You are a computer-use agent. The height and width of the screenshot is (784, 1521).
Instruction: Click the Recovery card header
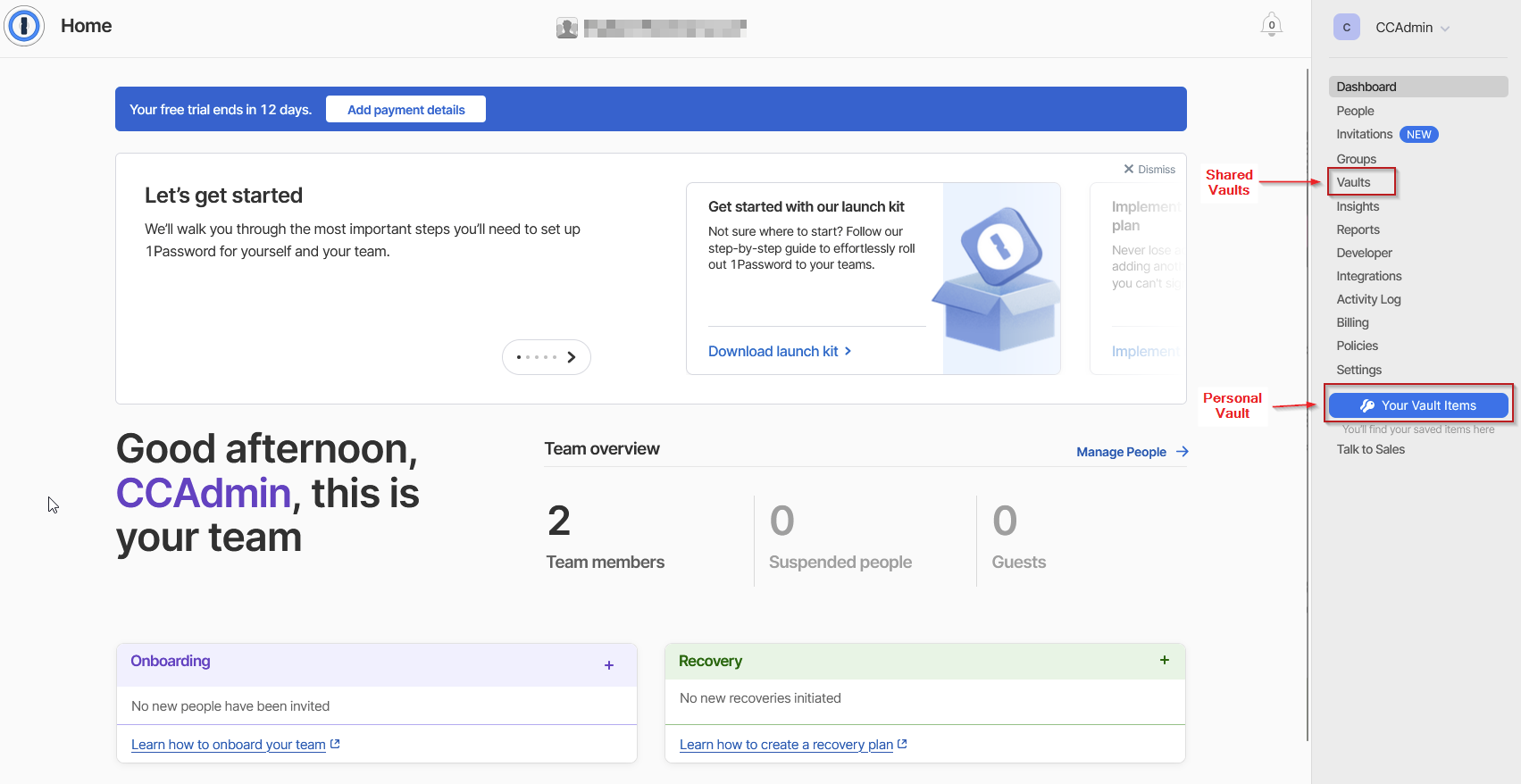[x=924, y=661]
